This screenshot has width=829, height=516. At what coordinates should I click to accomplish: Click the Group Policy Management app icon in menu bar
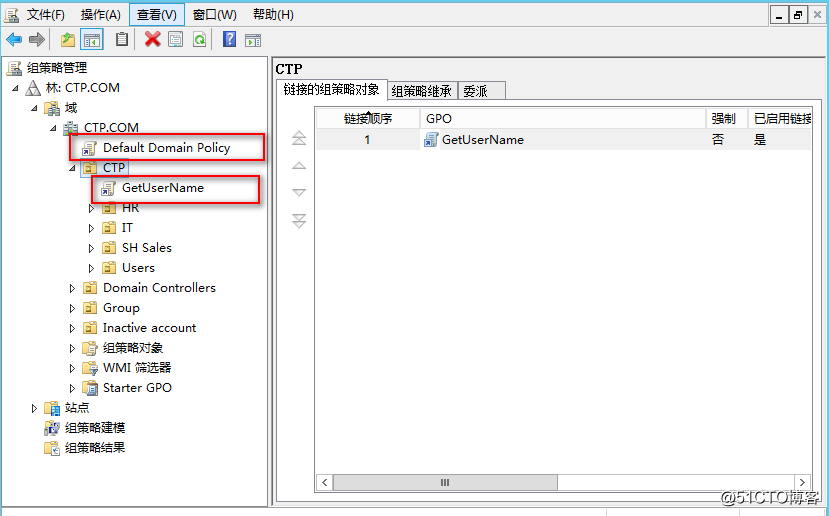click(12, 15)
